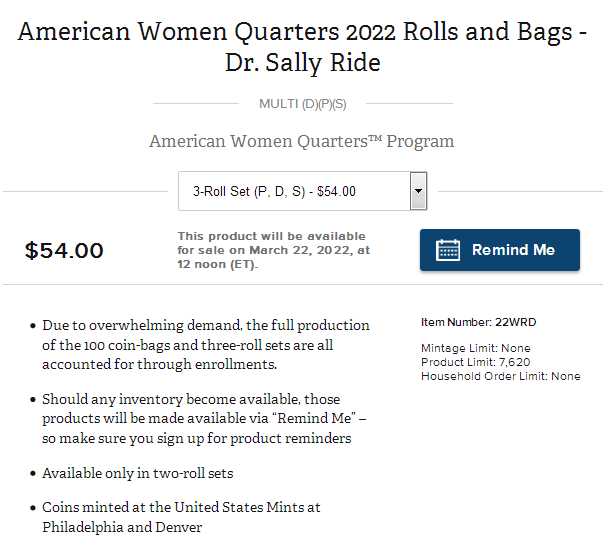The width and height of the screenshot is (613, 558).
Task: Click the calendar icon on Remind Me button
Action: (448, 250)
